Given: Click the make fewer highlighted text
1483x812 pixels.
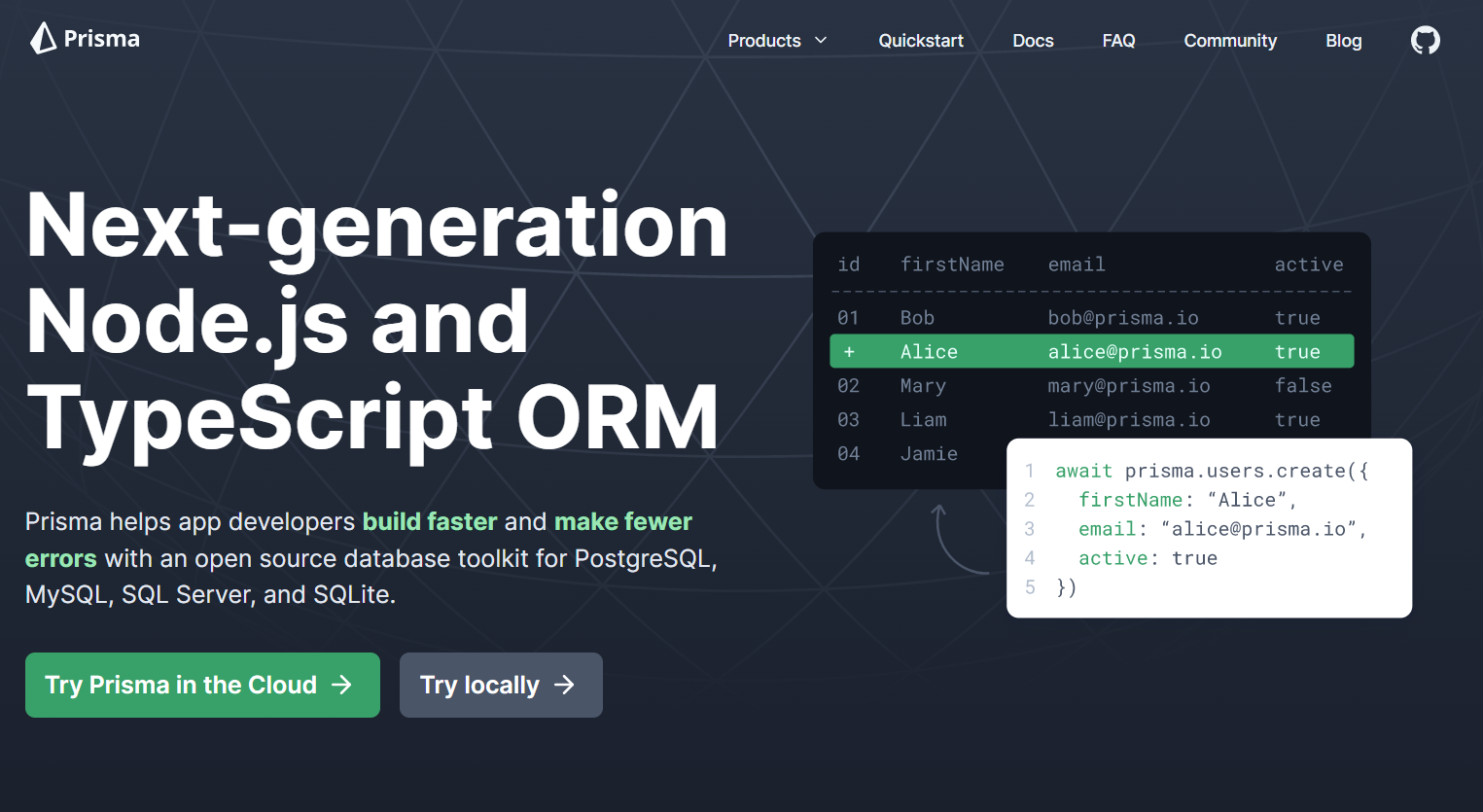Looking at the screenshot, I should pos(623,521).
